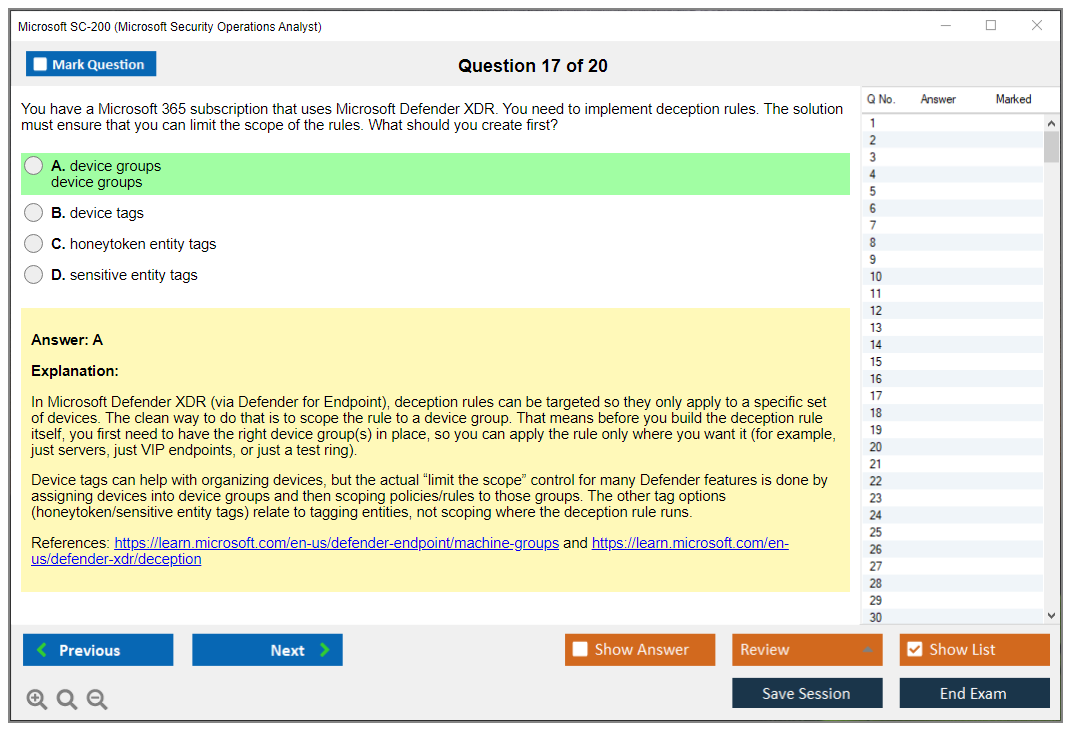Click the zoom out magnifier icon

tap(96, 699)
